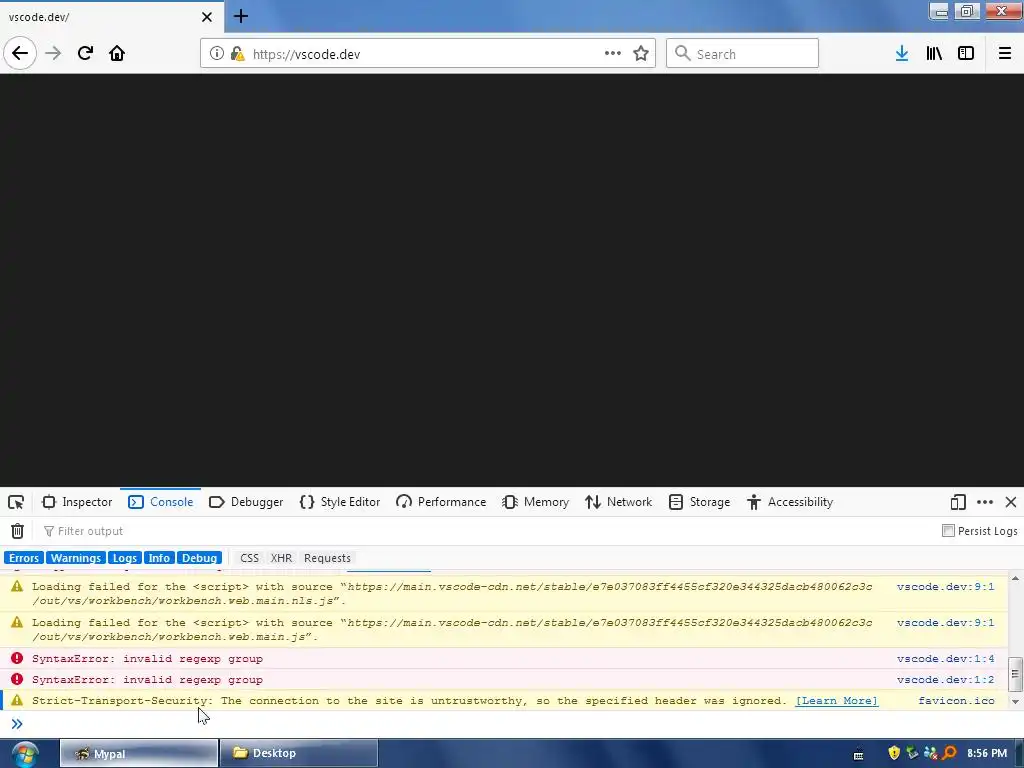1024x768 pixels.
Task: Click the Strict-Transport-Security warning triangle icon
Action: (17, 700)
